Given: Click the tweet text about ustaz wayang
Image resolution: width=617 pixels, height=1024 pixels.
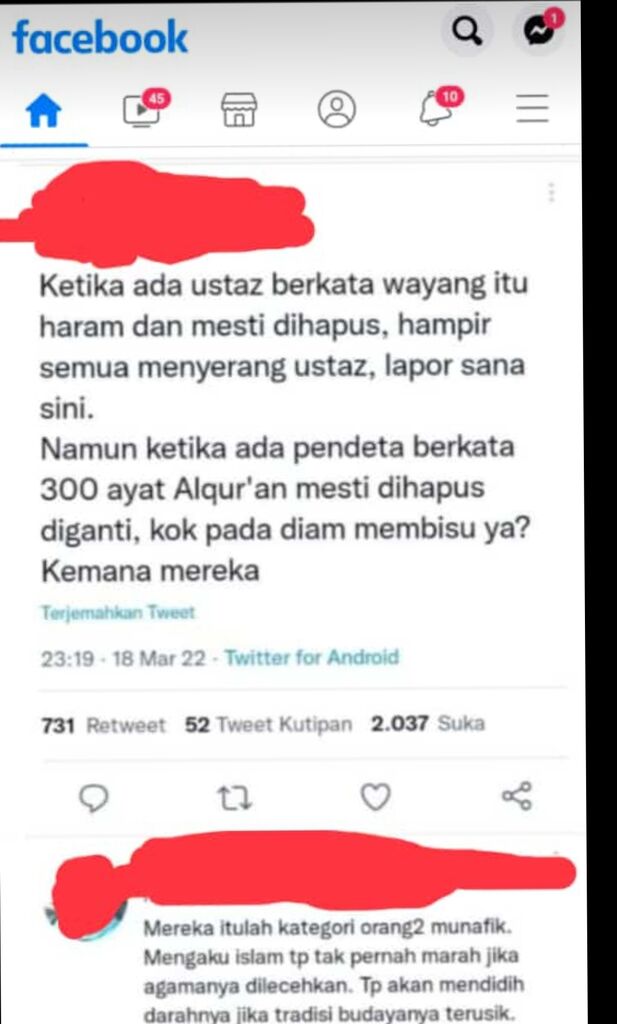Looking at the screenshot, I should point(285,428).
